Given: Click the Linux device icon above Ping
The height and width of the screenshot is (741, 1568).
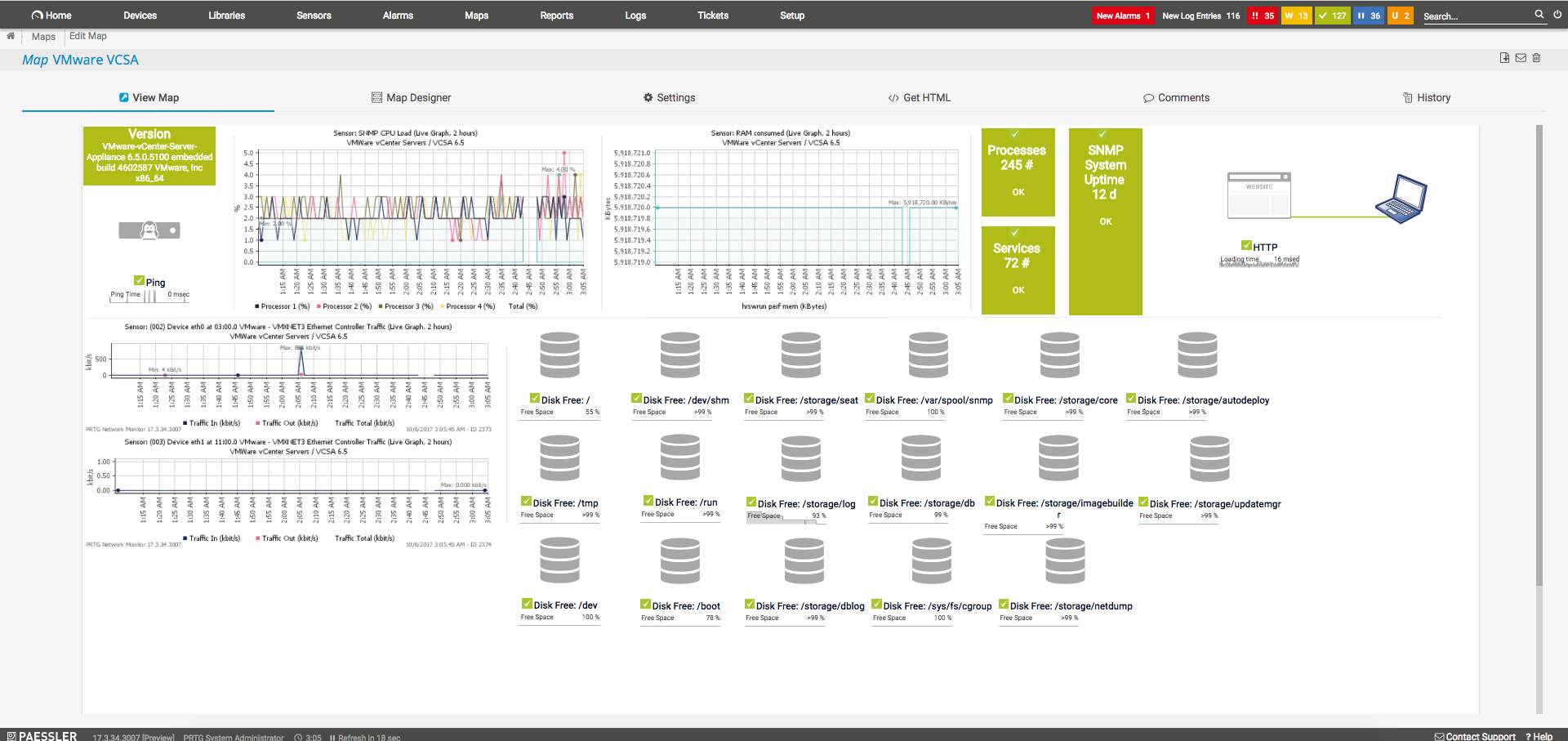Looking at the screenshot, I should click(149, 230).
